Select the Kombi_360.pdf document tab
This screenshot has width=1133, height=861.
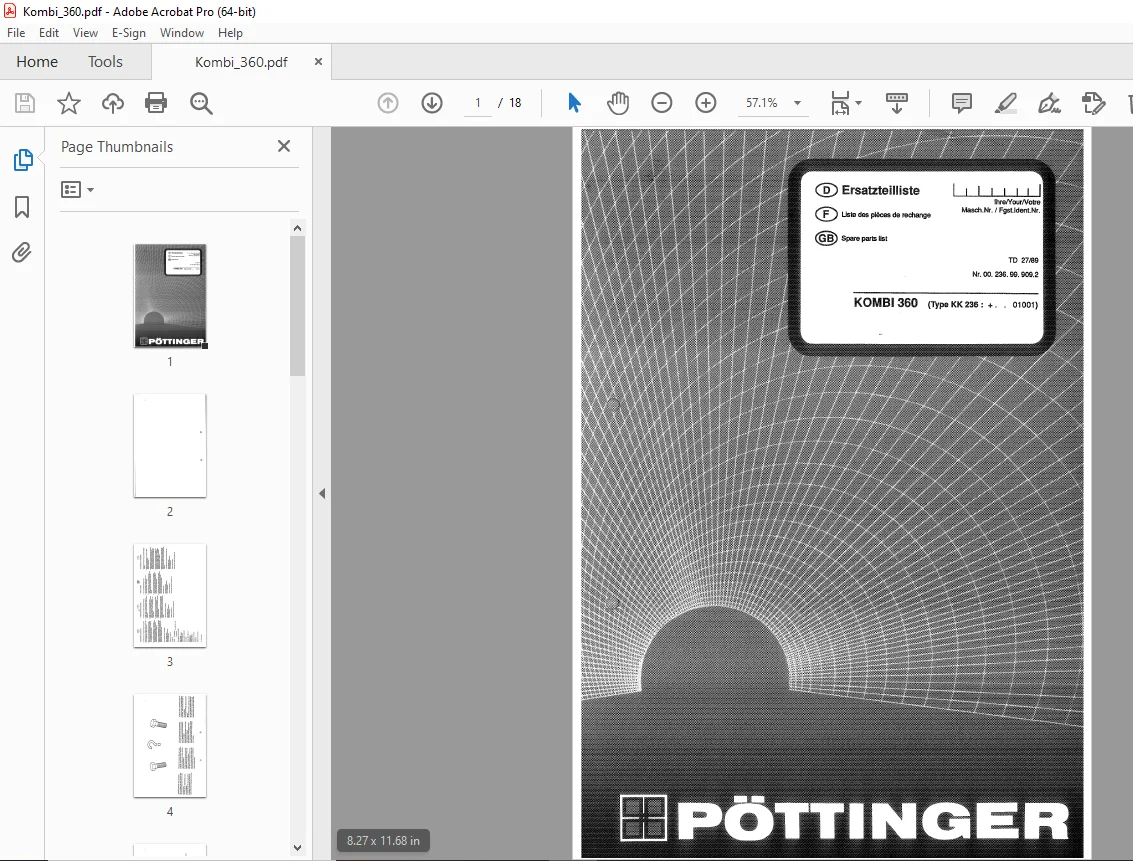(241, 62)
